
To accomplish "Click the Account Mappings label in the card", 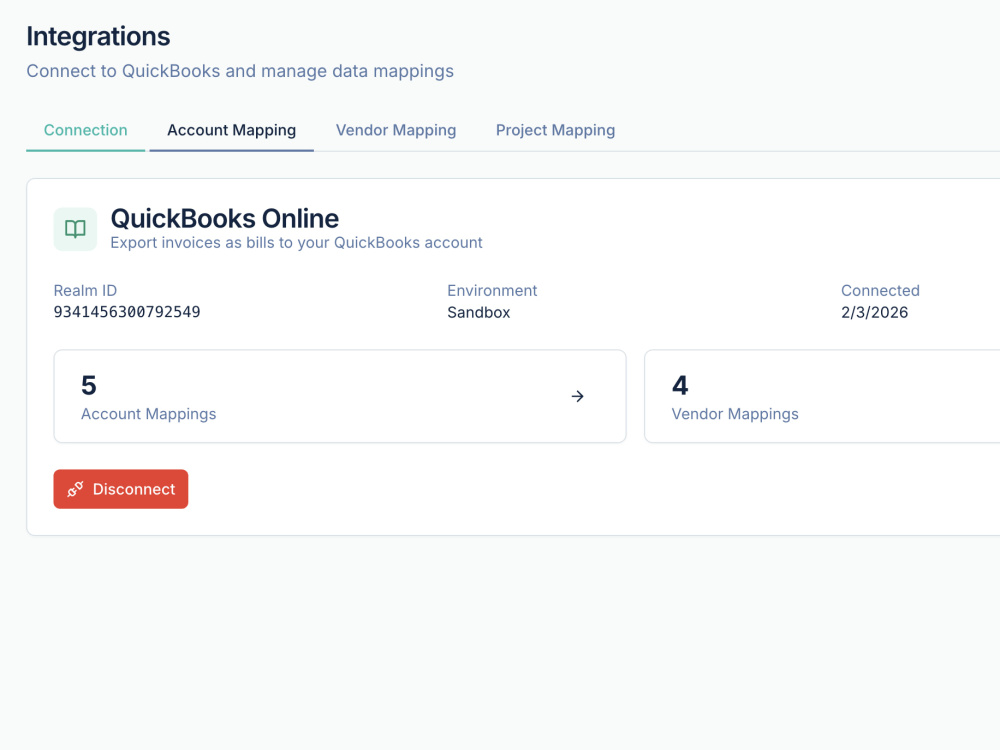I will click(149, 414).
